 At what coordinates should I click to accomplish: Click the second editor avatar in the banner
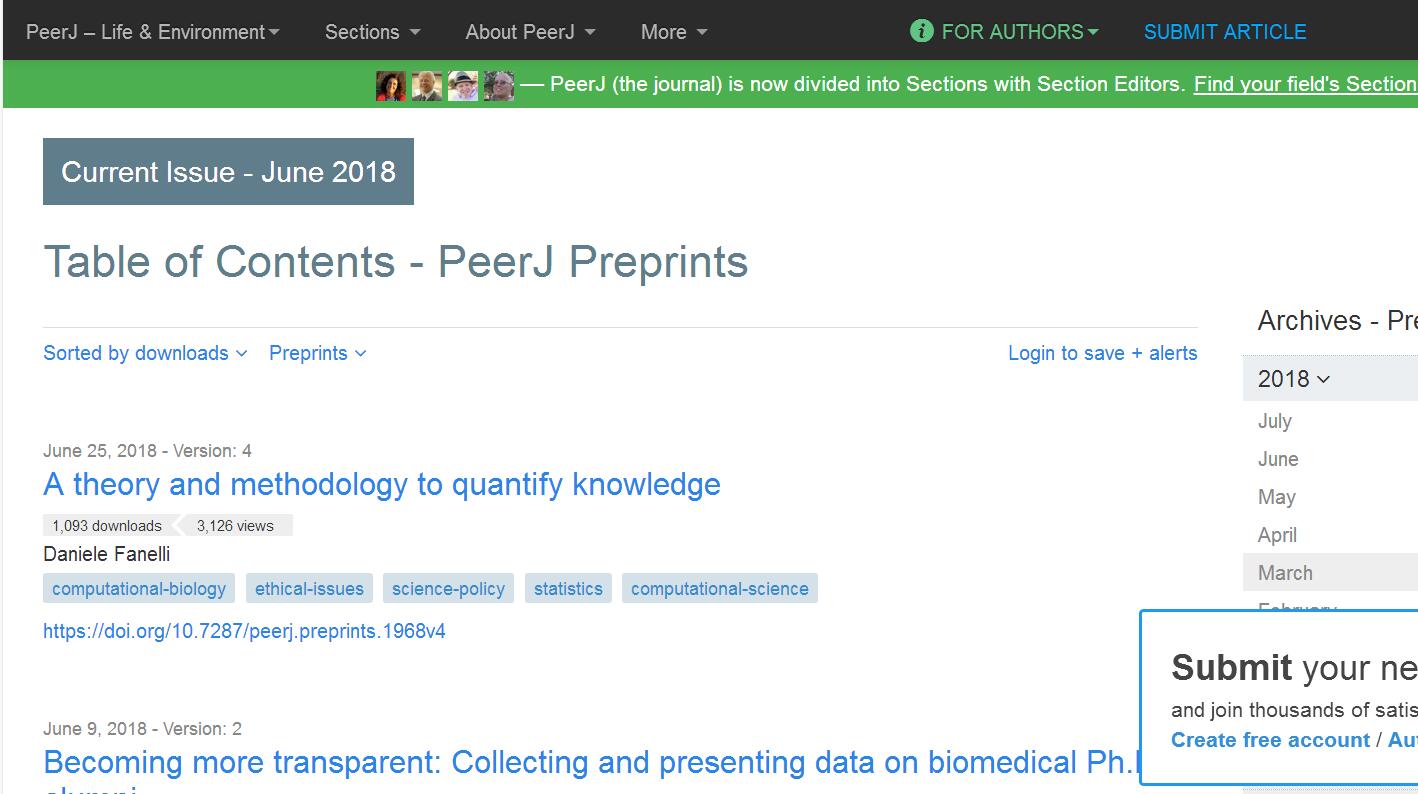[x=427, y=86]
